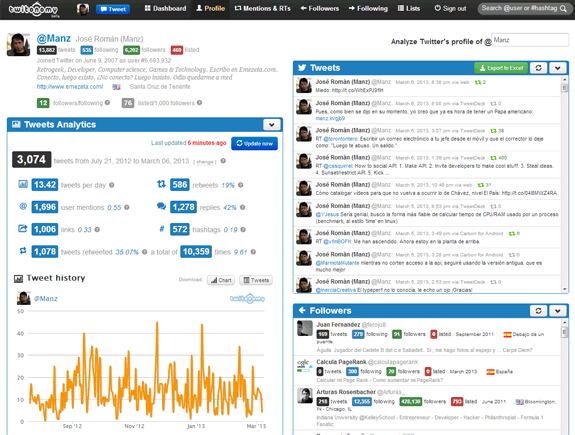Click the hashtags # icon

point(161,229)
